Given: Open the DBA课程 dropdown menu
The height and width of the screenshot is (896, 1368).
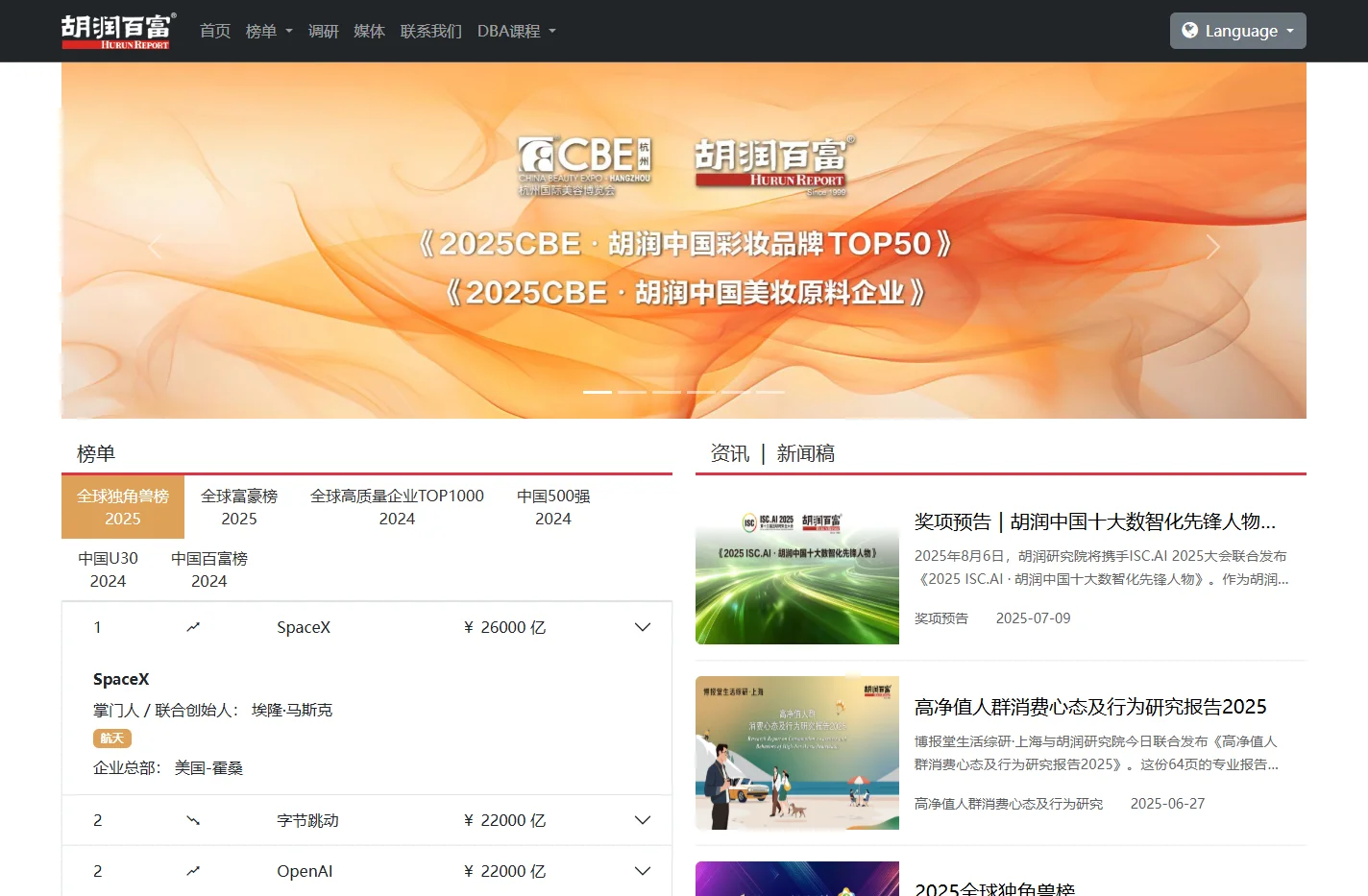Looking at the screenshot, I should (517, 31).
